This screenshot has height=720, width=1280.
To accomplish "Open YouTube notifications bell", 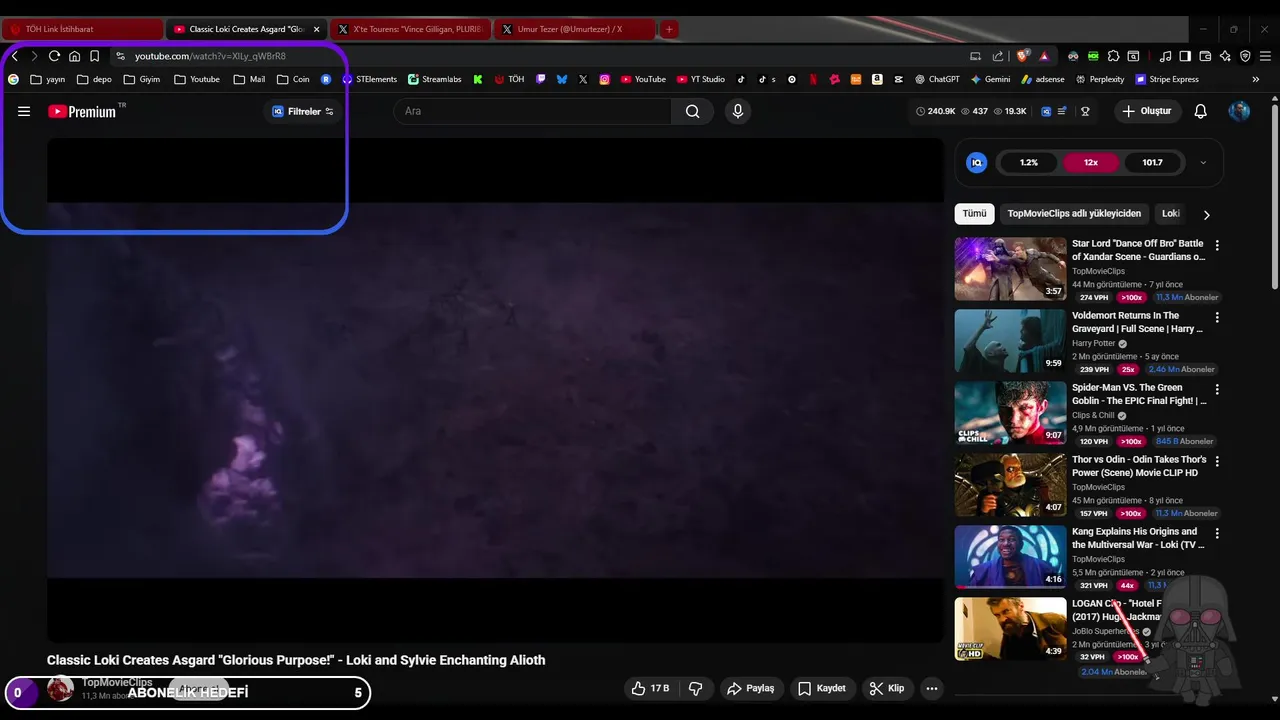I will pos(1201,111).
